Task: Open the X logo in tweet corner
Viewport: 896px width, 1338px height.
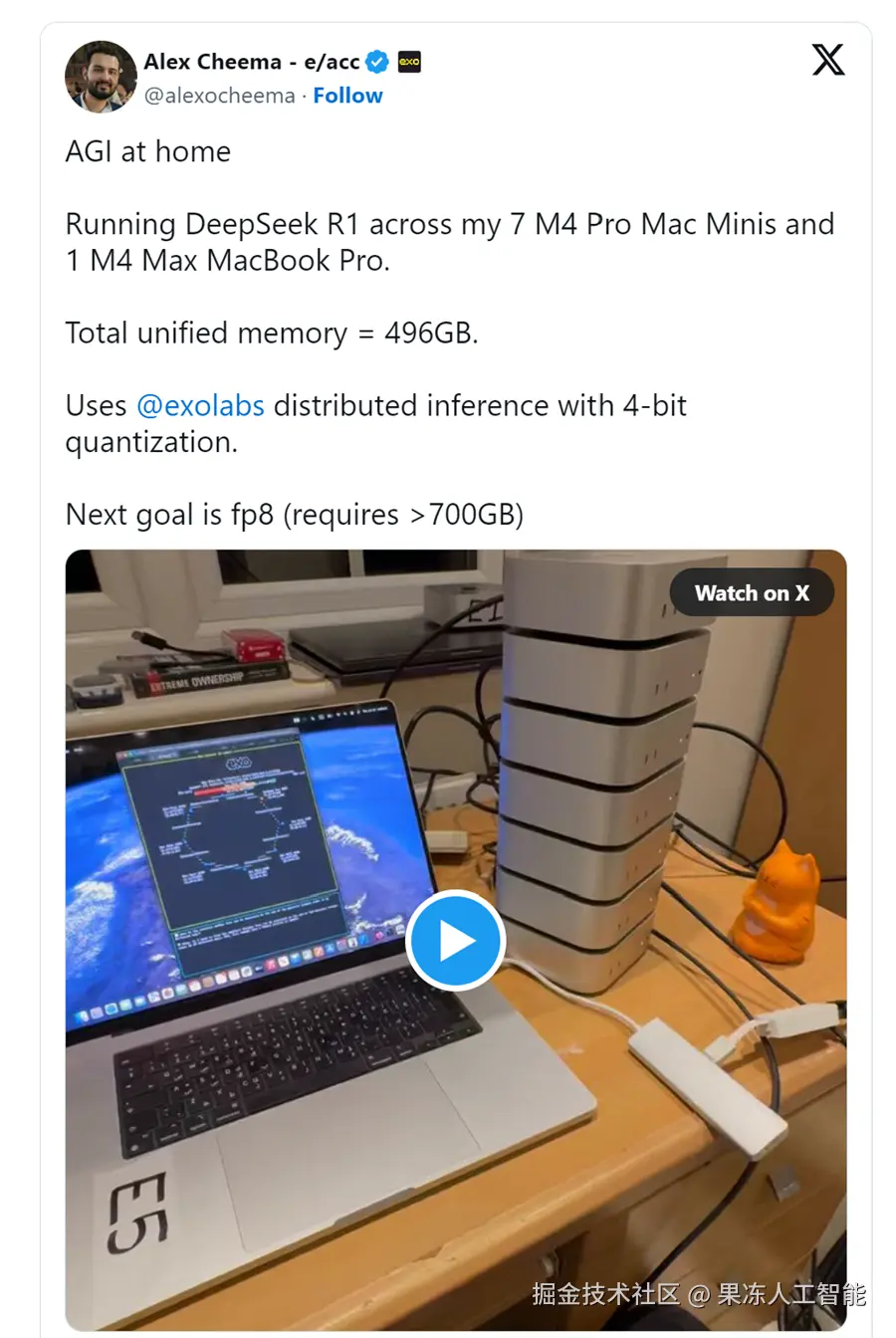Action: [828, 60]
